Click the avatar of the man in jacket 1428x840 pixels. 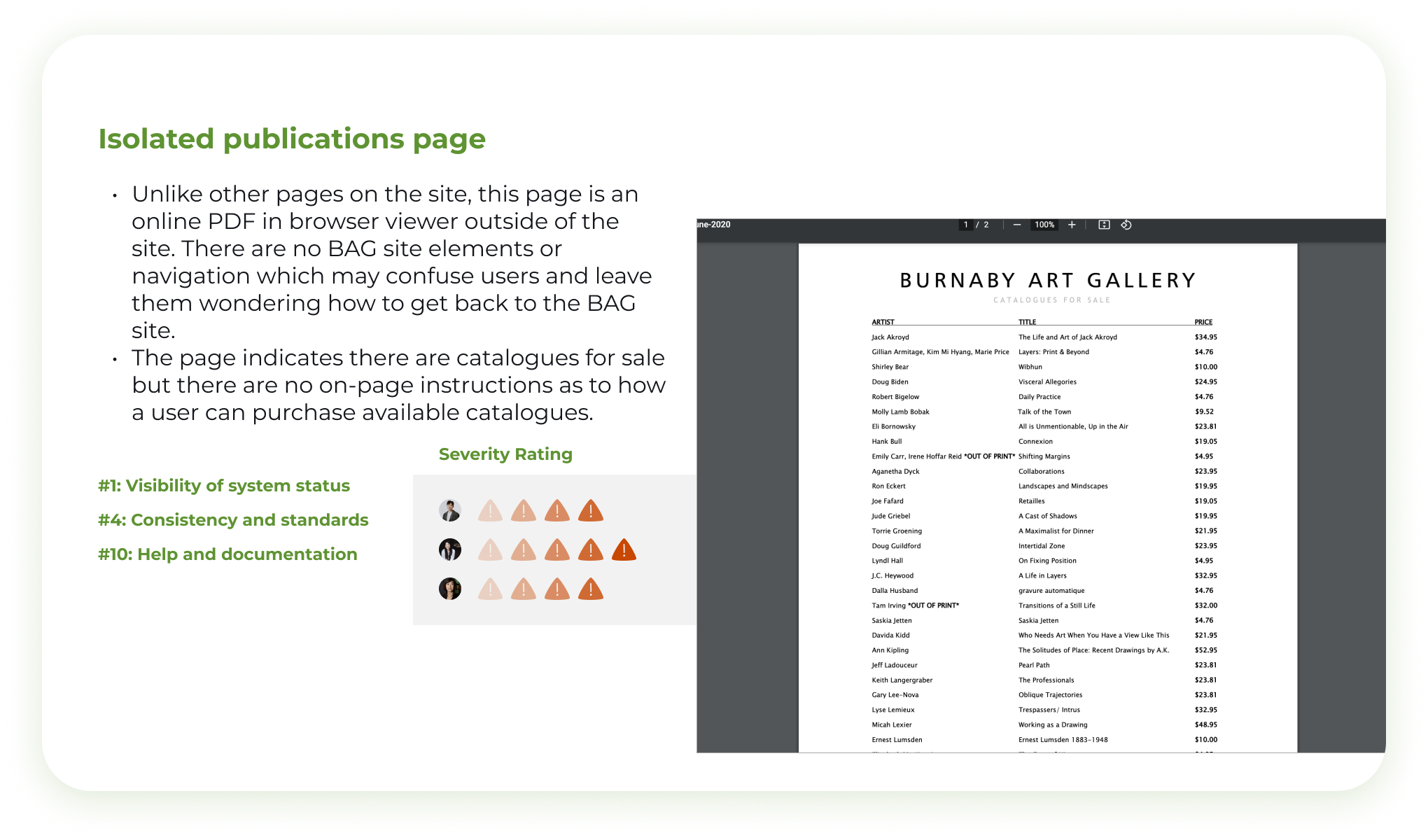click(x=450, y=511)
